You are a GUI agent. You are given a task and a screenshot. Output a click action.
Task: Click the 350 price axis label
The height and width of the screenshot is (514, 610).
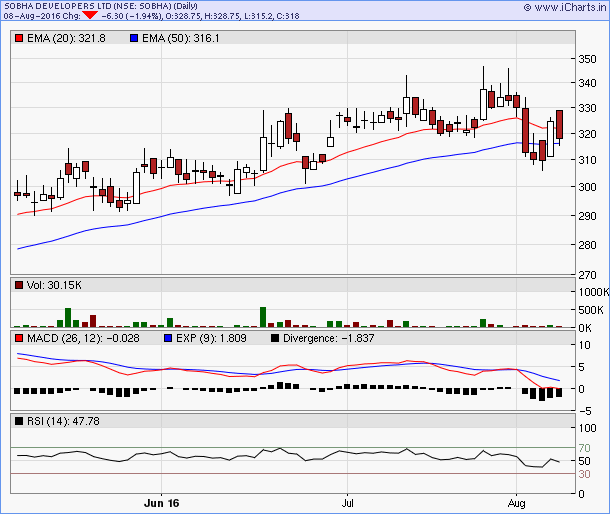point(587,59)
